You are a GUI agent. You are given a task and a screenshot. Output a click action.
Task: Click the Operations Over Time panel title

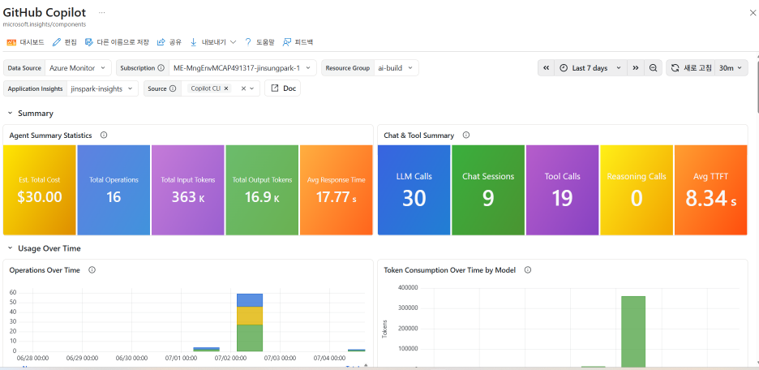click(x=45, y=270)
